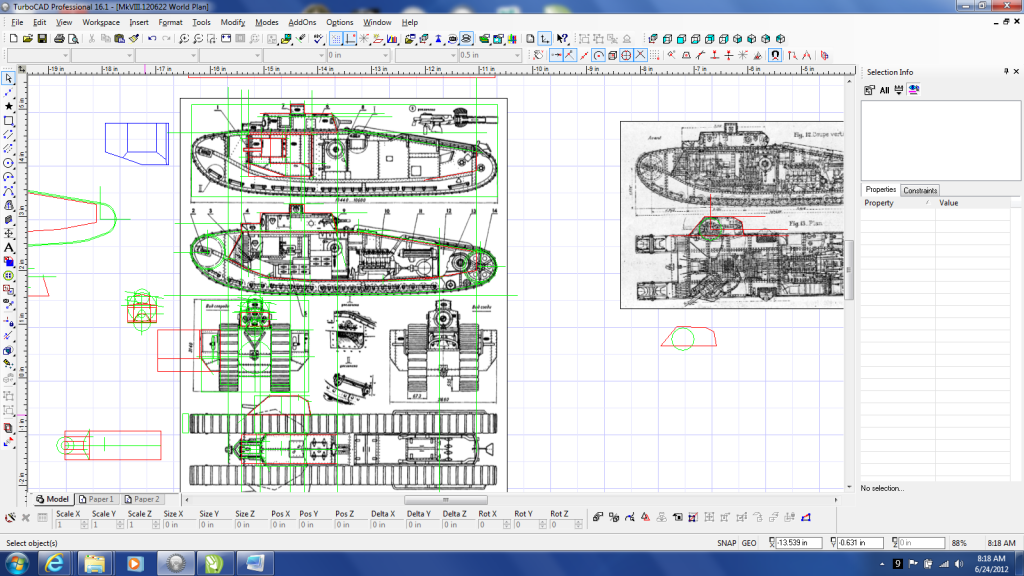1024x576 pixels.
Task: Toggle the GEO indicator in status bar
Action: click(748, 543)
